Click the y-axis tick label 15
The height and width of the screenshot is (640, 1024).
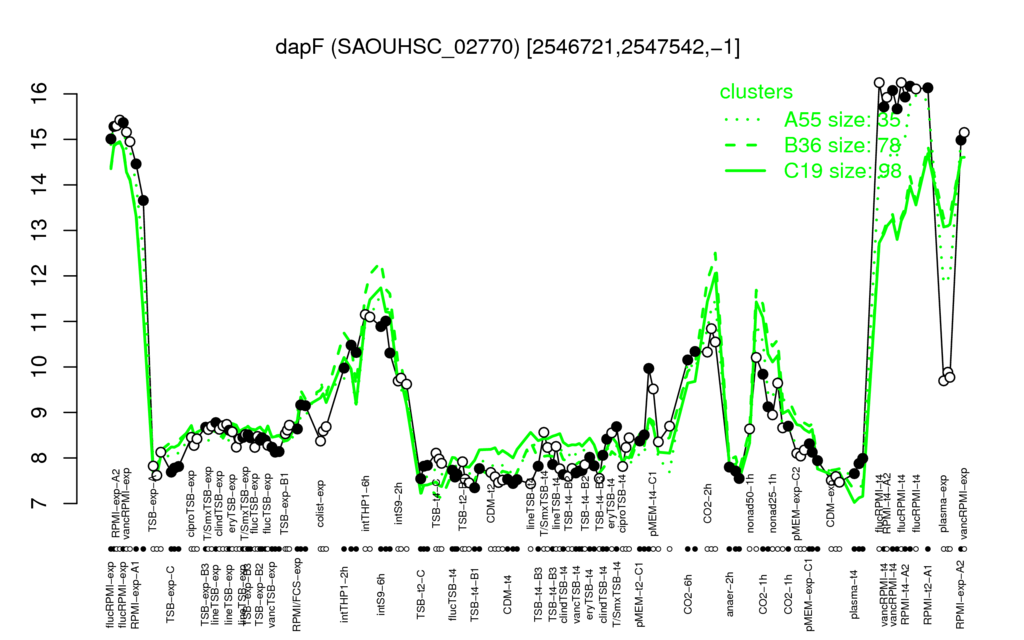(40, 139)
